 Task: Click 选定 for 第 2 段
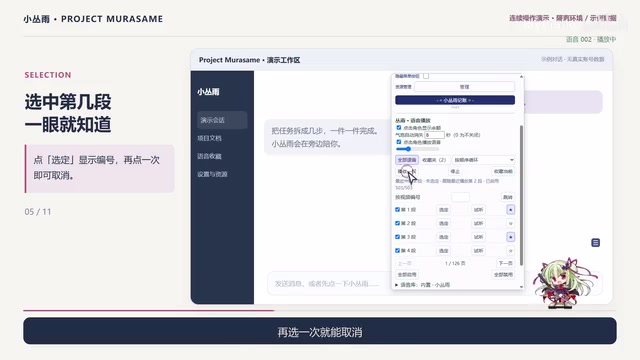(x=444, y=223)
